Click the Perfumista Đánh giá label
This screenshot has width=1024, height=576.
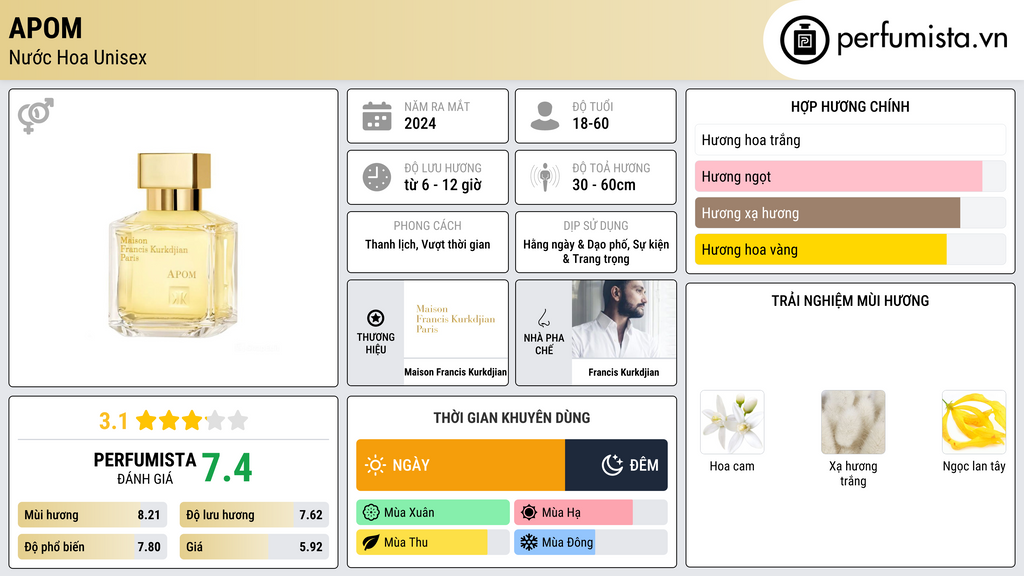tap(145, 469)
